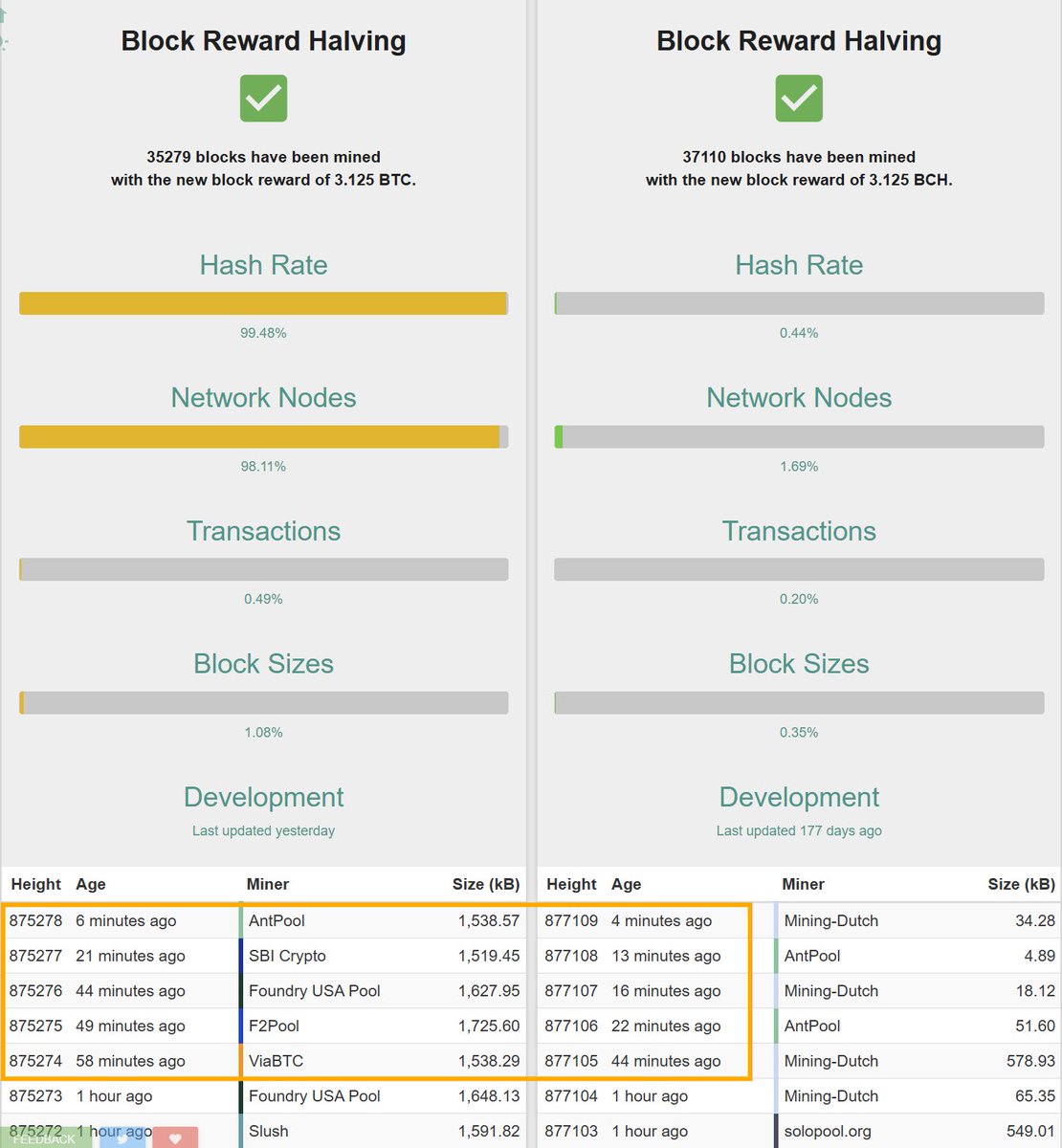Click BCH 'Last updated 177 days ago'
1062x1148 pixels.
(x=799, y=830)
